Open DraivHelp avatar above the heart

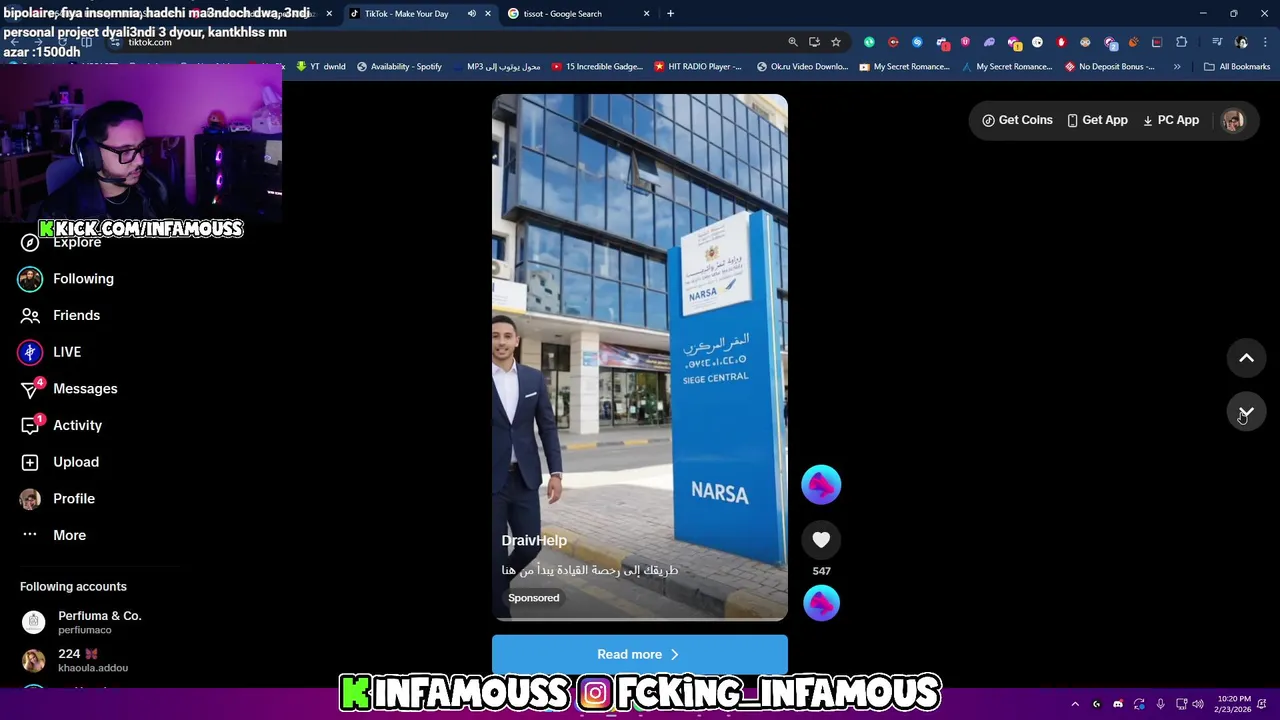(x=821, y=485)
